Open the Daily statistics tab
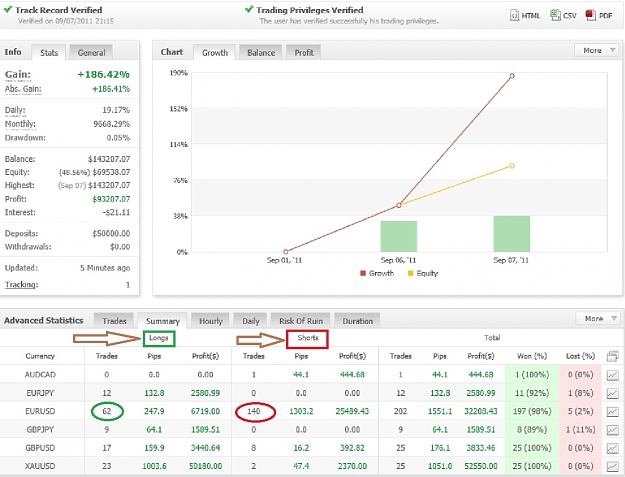Image resolution: width=625 pixels, height=477 pixels. [x=251, y=321]
